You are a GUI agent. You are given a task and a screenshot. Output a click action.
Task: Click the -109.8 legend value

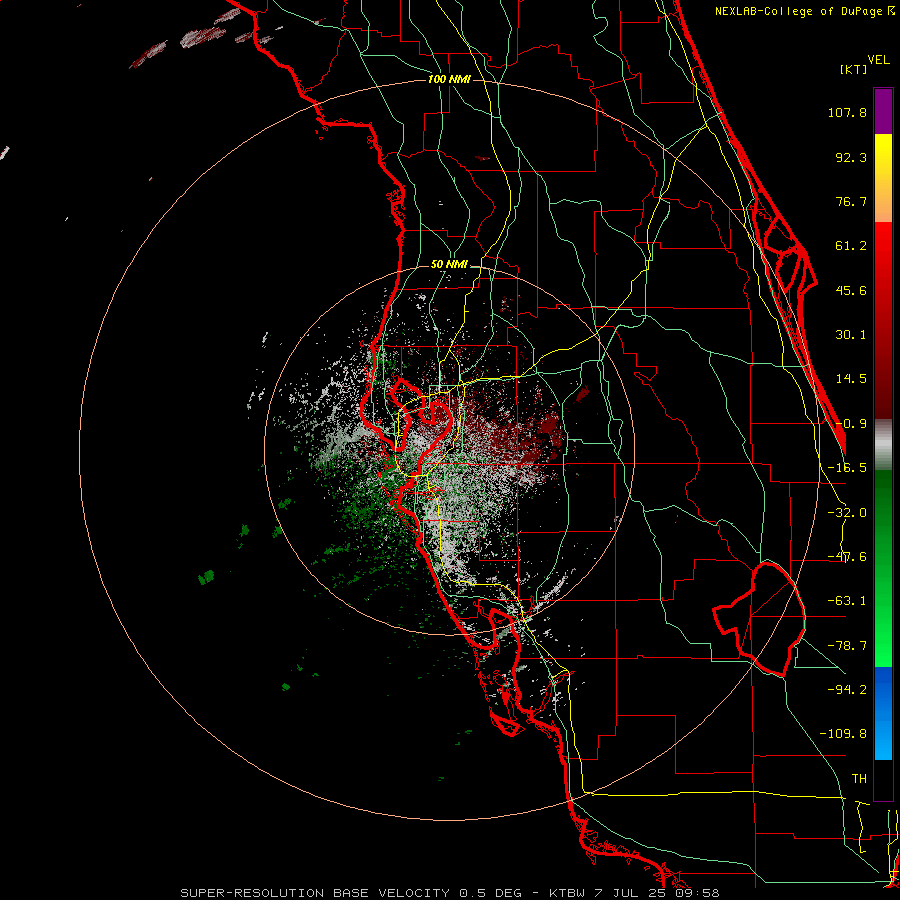(843, 734)
